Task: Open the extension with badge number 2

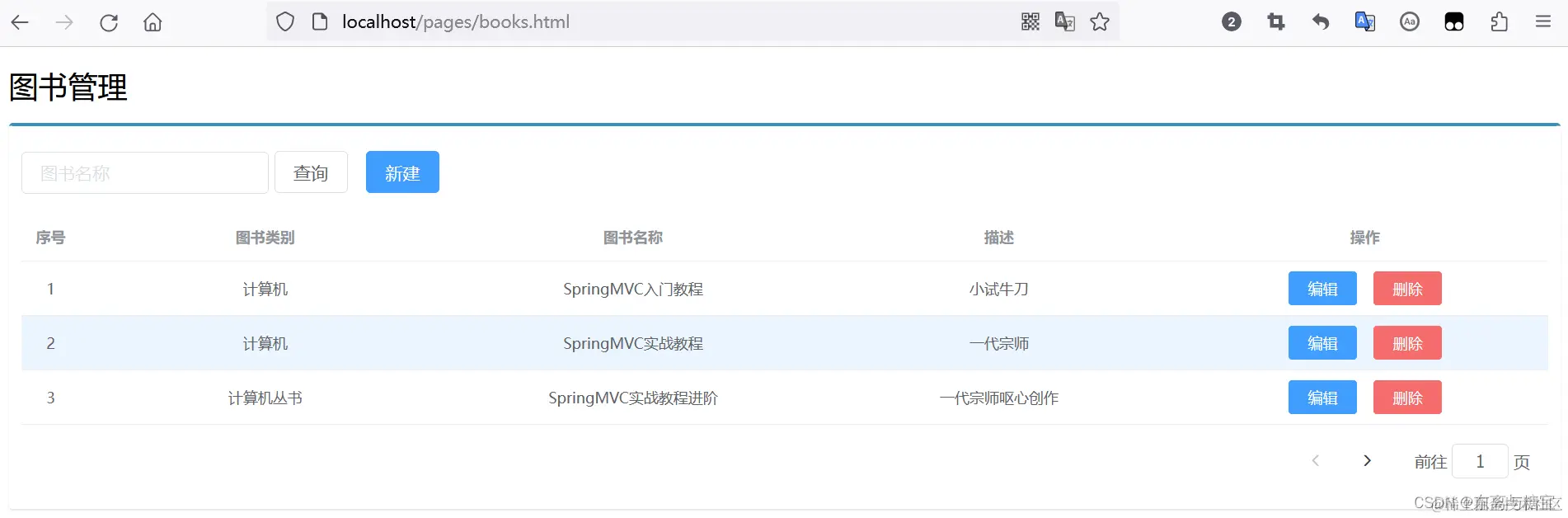Action: click(x=1232, y=22)
